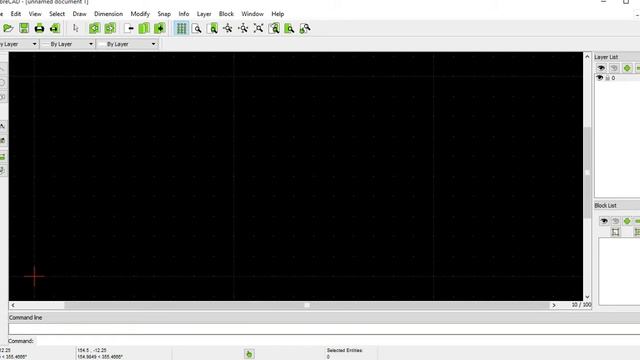
Task: Save the drawing with the floppy disk icon
Action: (24, 28)
